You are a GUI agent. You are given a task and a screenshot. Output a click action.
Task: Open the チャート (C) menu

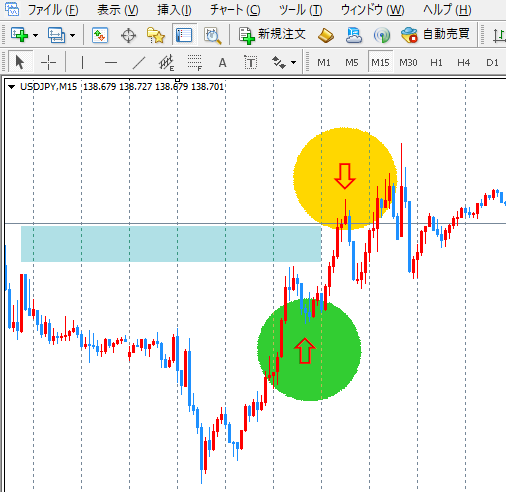click(235, 10)
